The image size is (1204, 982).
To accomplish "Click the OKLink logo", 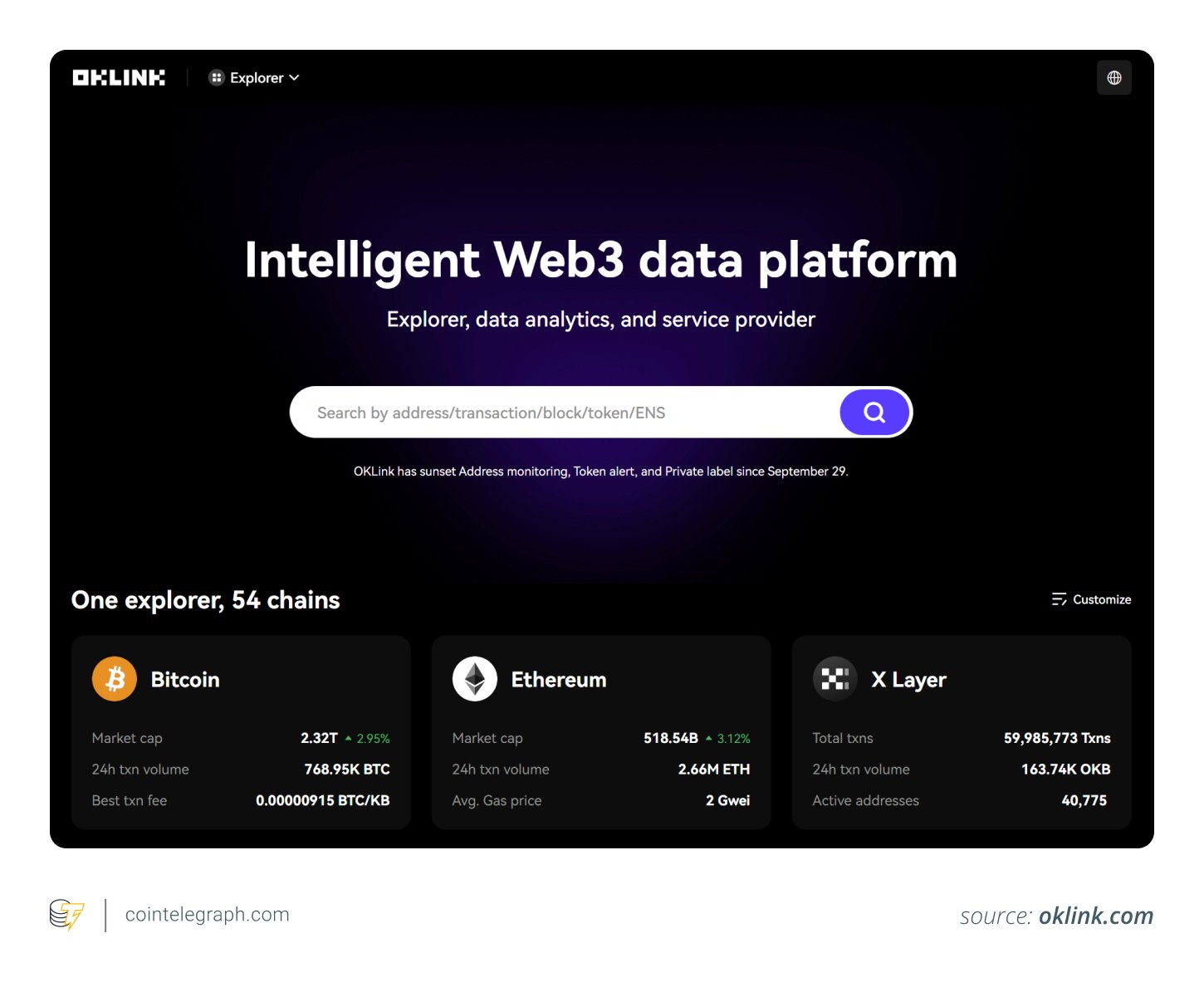I will [x=119, y=78].
